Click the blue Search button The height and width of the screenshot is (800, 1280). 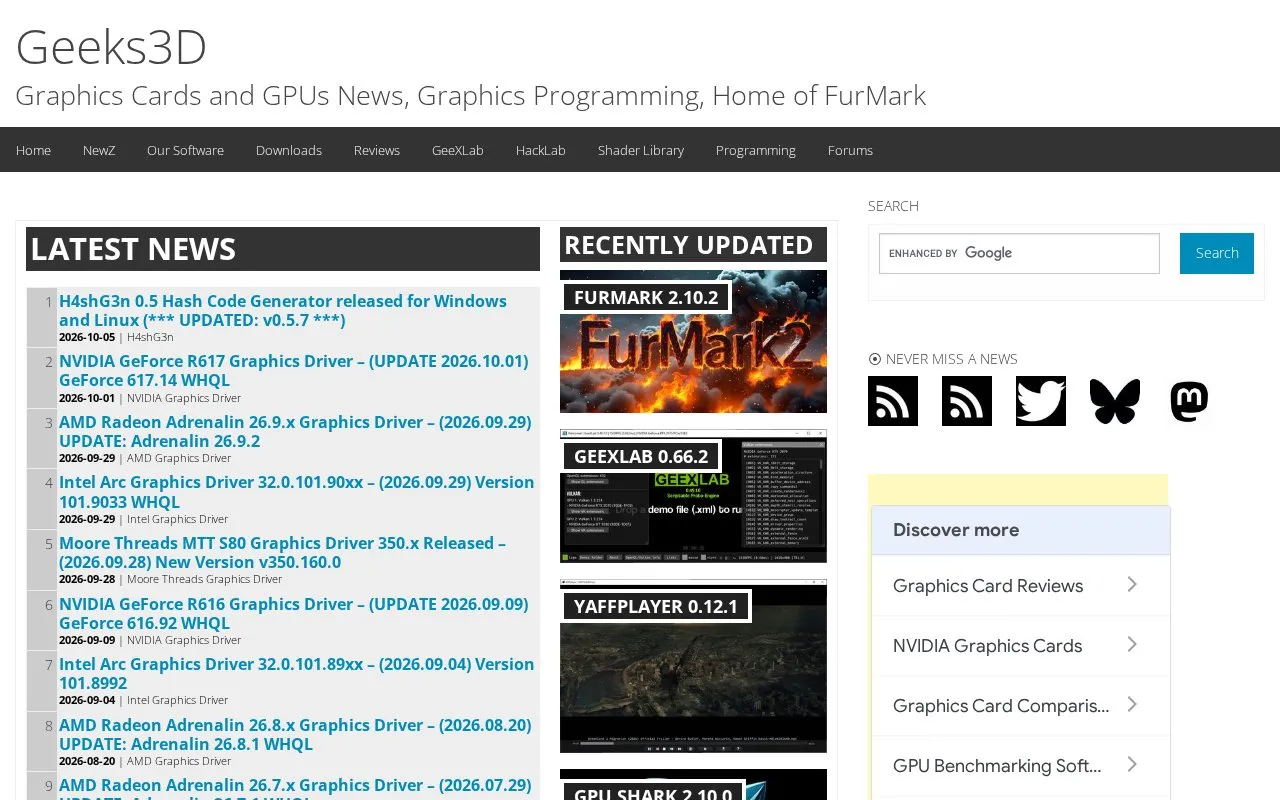(x=1217, y=253)
